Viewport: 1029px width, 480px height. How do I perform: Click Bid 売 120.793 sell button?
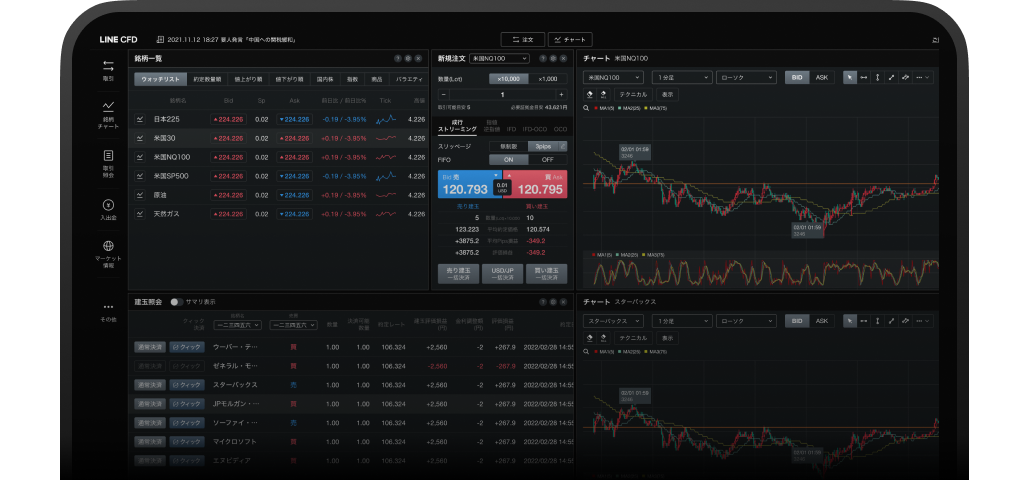point(469,185)
